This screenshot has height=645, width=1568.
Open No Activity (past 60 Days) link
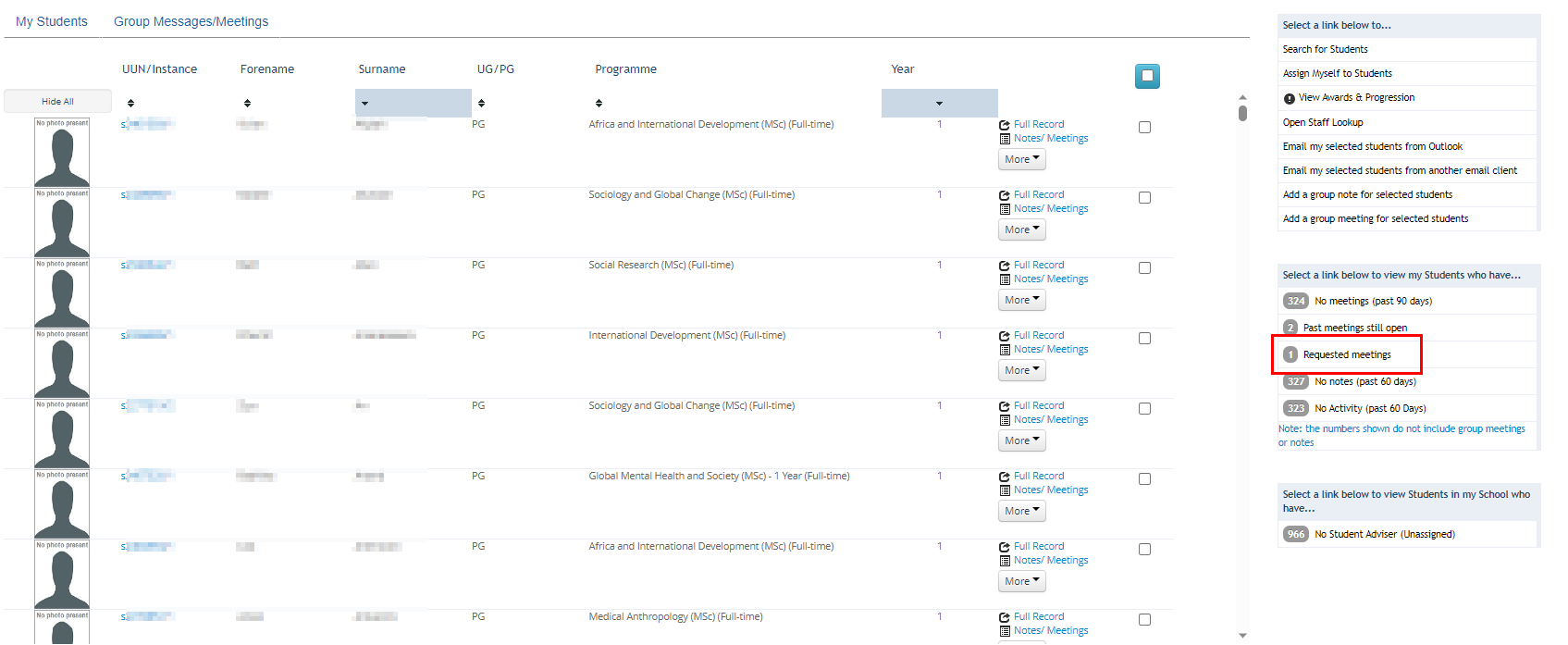pyautogui.click(x=1370, y=408)
